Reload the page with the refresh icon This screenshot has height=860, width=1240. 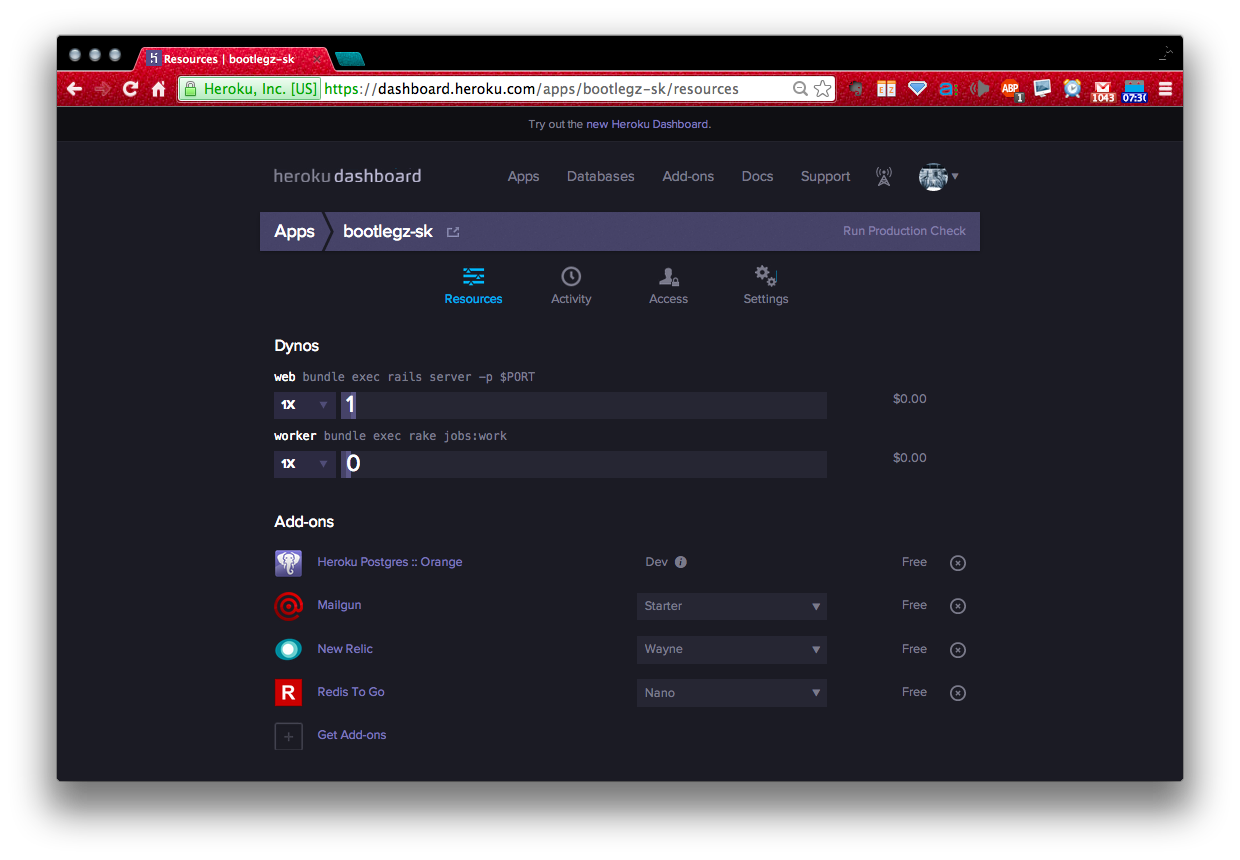pyautogui.click(x=130, y=89)
